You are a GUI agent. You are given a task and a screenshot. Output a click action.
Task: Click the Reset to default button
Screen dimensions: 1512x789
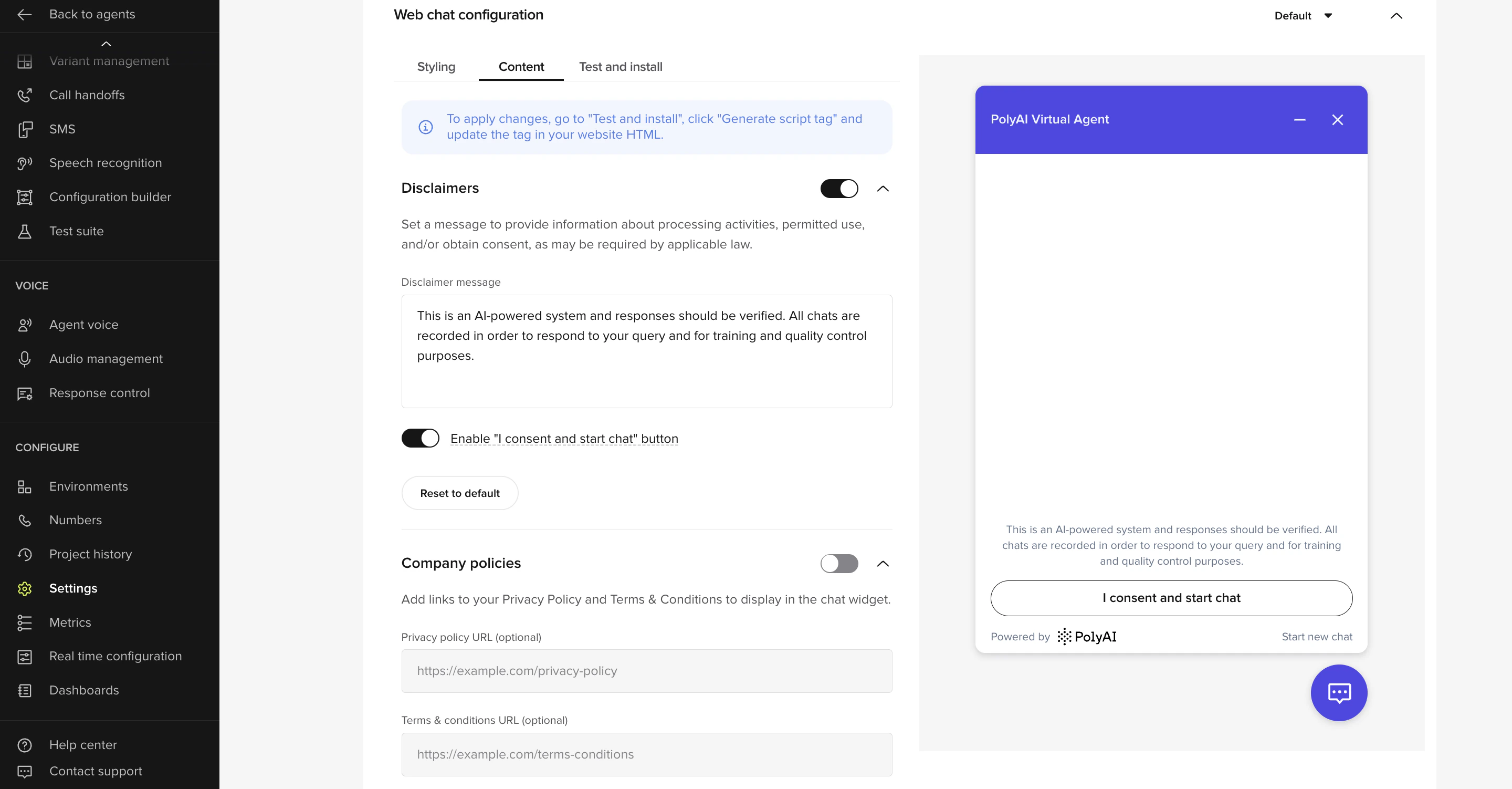click(x=459, y=492)
